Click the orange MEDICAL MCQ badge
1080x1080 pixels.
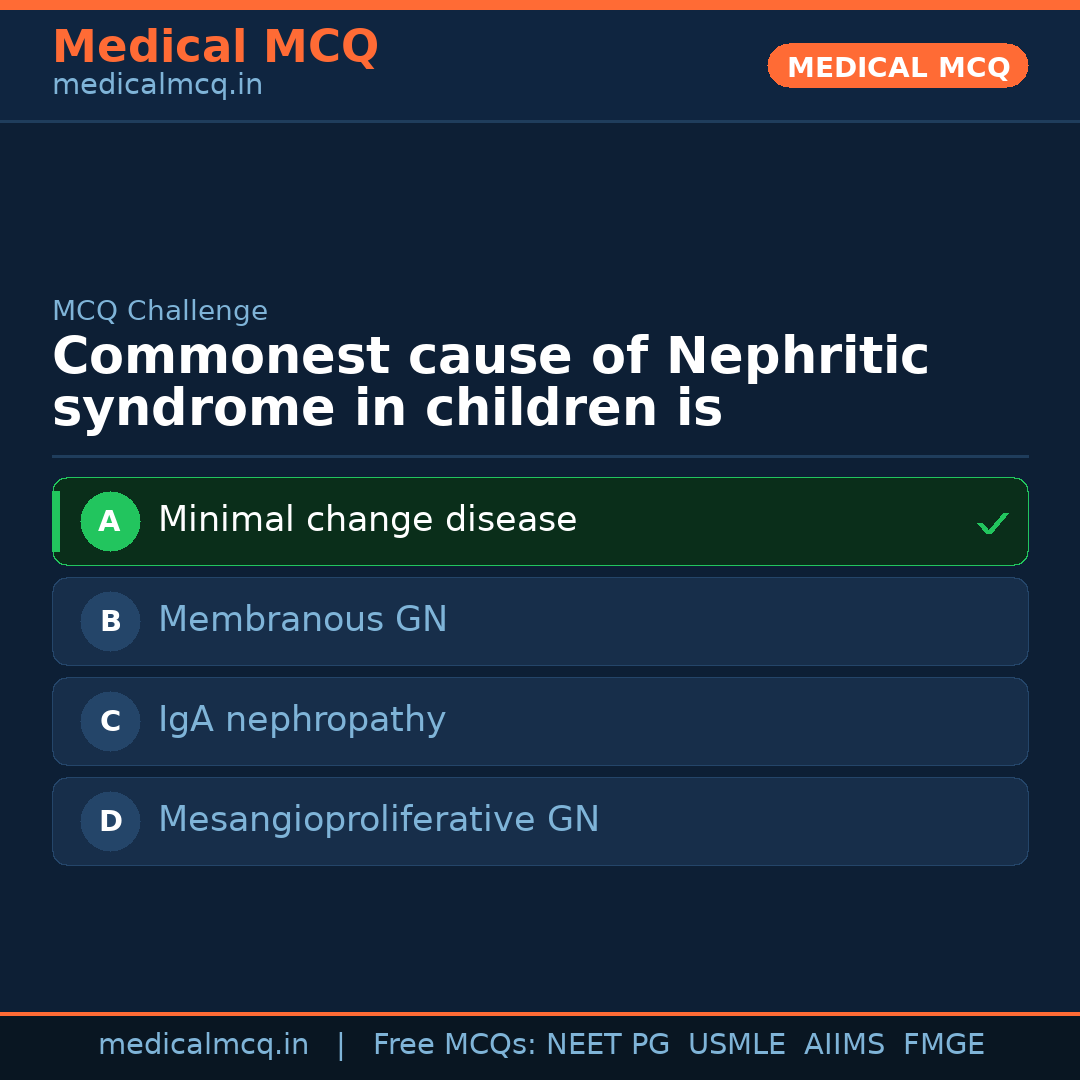tap(898, 66)
